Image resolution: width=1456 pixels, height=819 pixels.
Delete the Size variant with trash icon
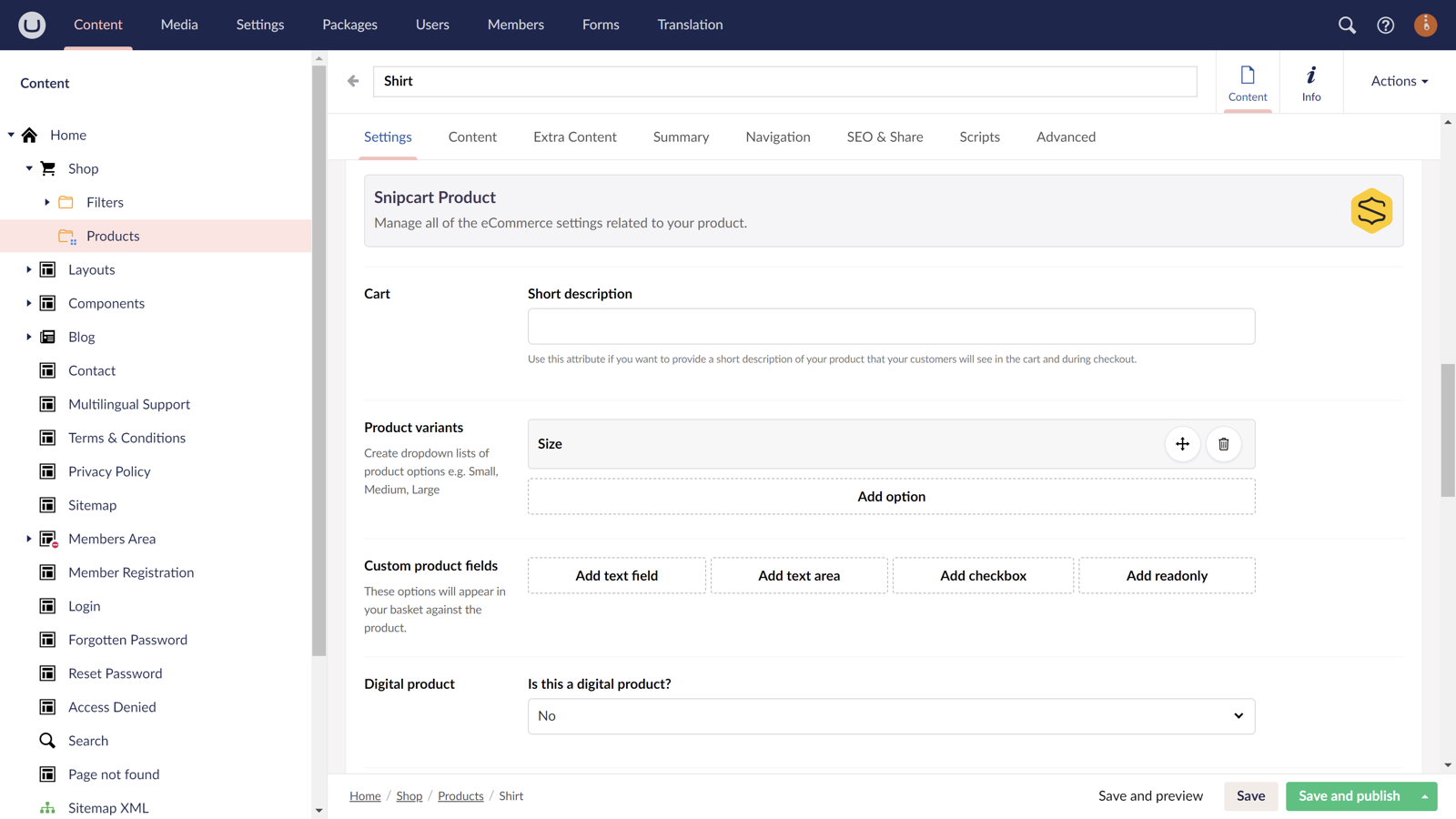pos(1223,444)
